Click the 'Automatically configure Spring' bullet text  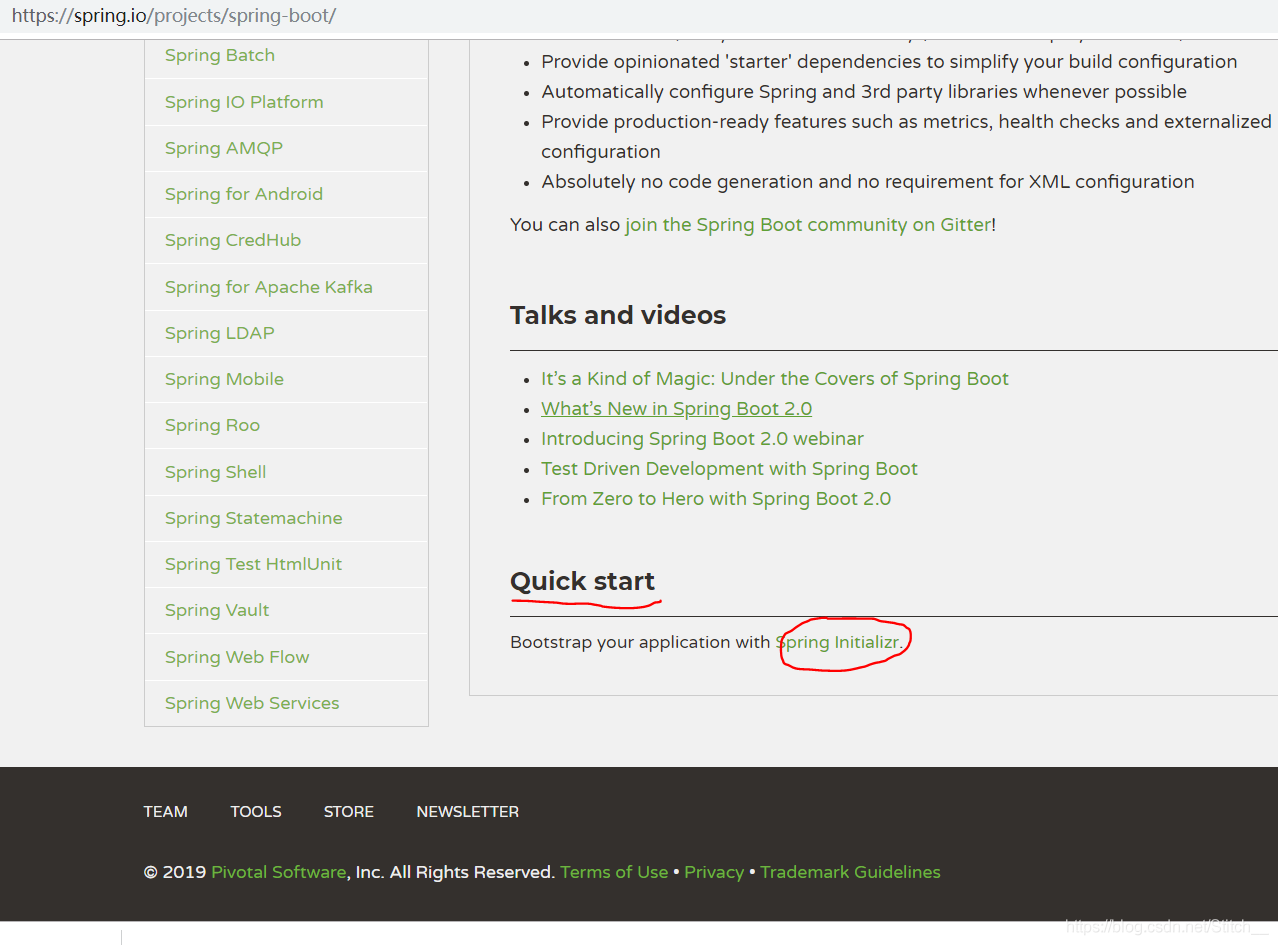click(x=864, y=92)
